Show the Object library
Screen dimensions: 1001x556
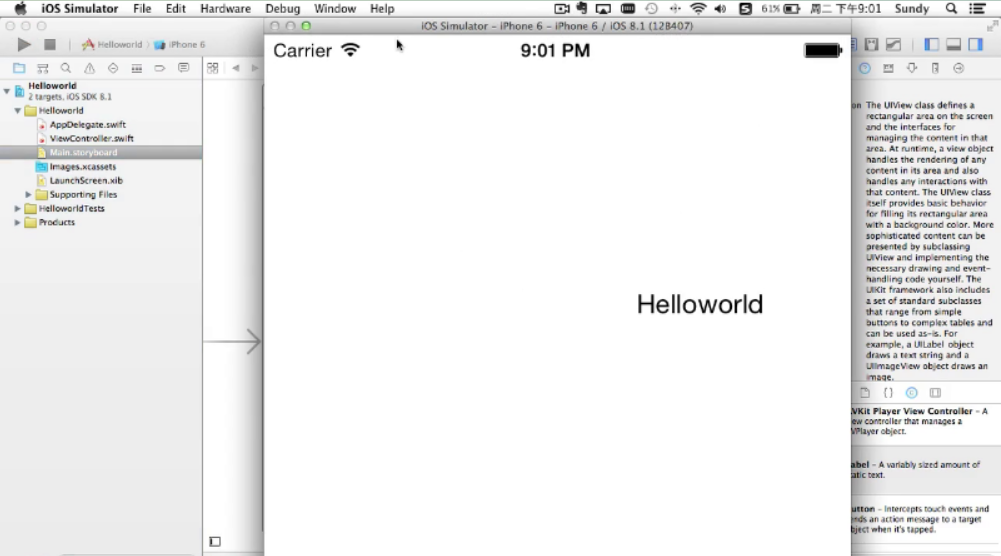[x=912, y=393]
